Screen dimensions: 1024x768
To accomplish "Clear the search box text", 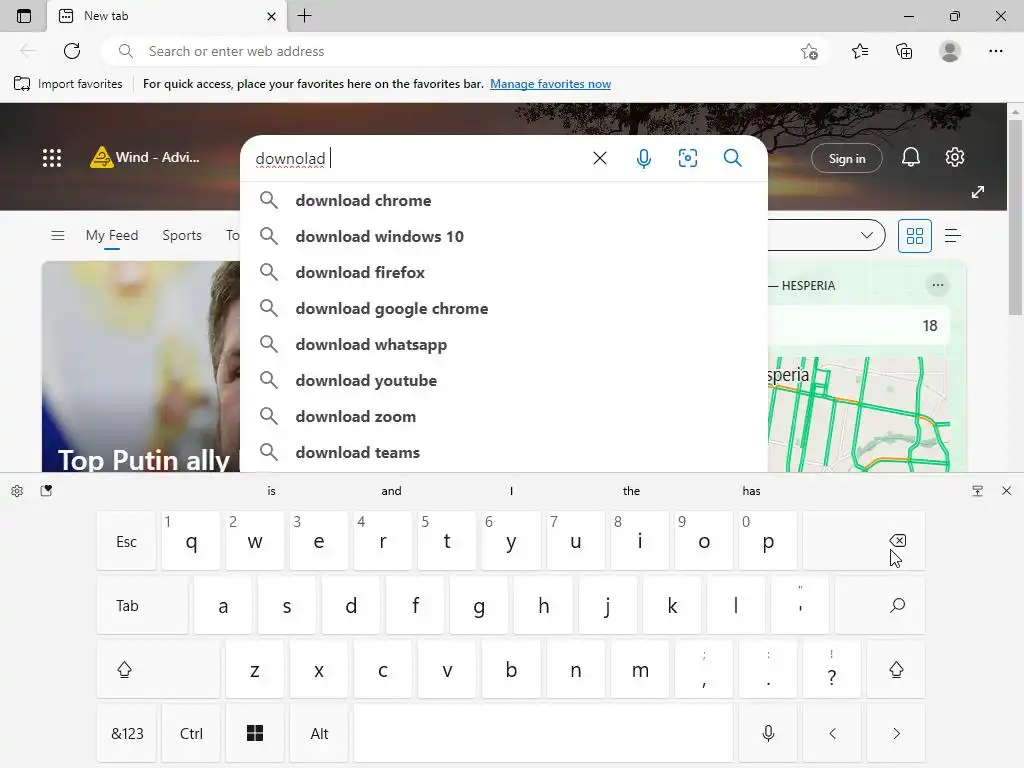I will point(600,158).
